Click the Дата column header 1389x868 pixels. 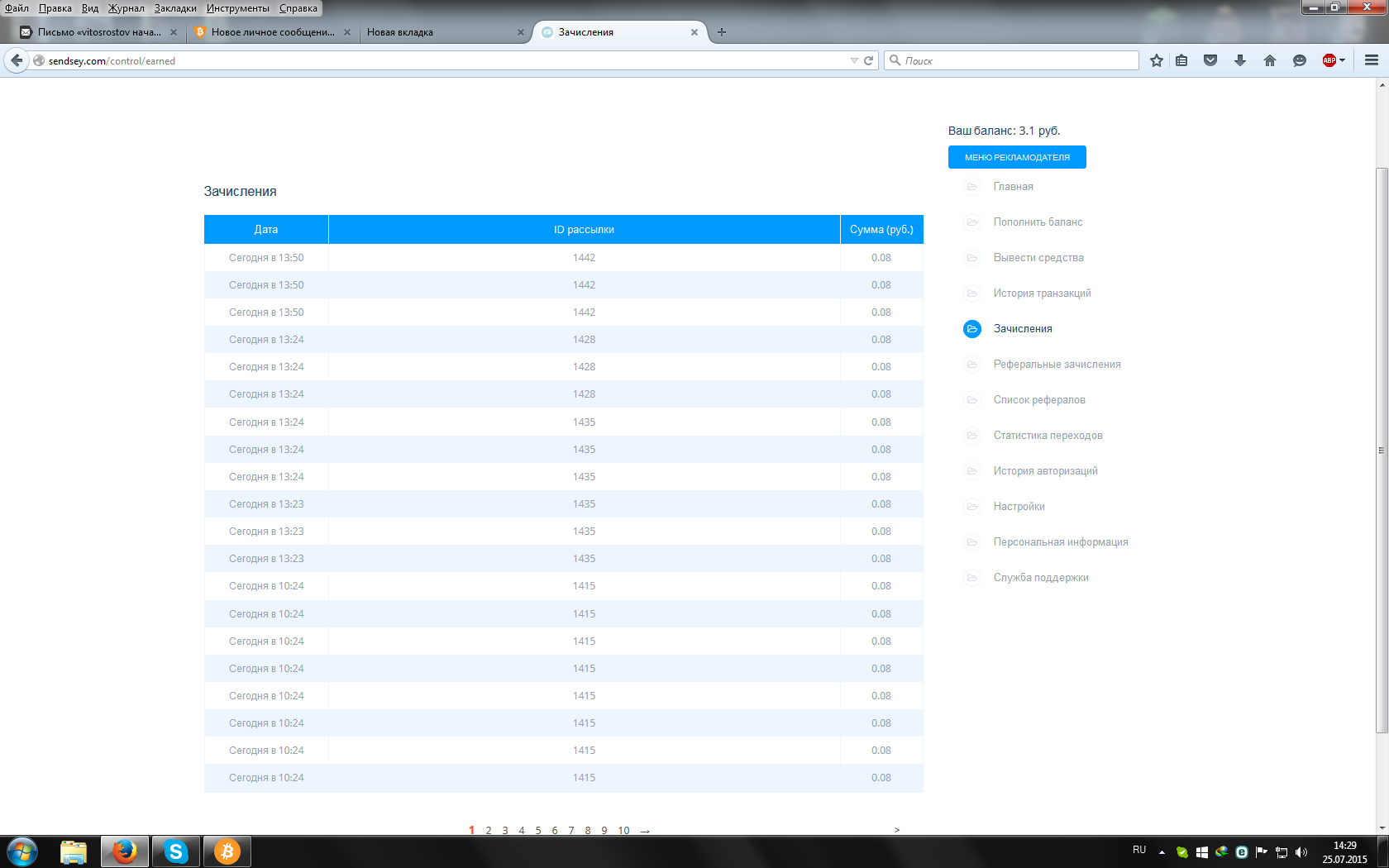tap(266, 230)
